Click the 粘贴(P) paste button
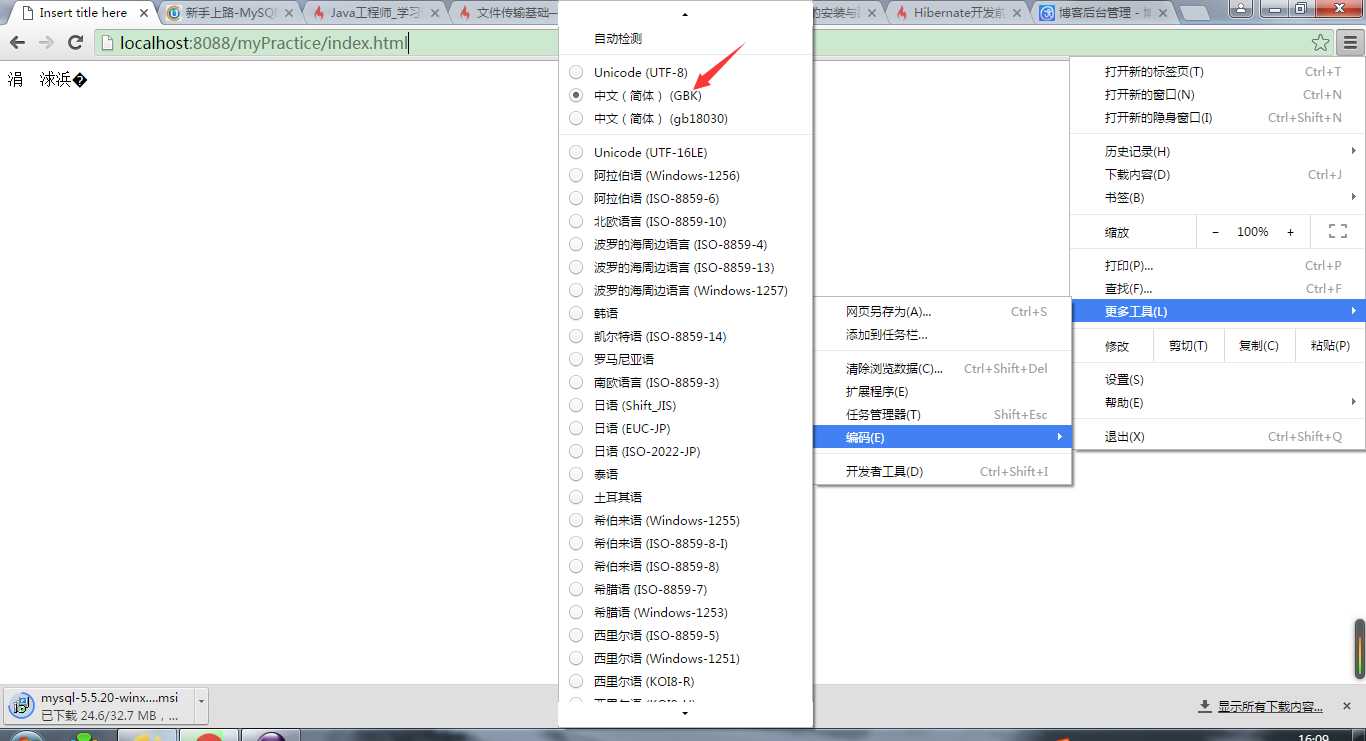This screenshot has height=741, width=1366. pyautogui.click(x=1330, y=346)
